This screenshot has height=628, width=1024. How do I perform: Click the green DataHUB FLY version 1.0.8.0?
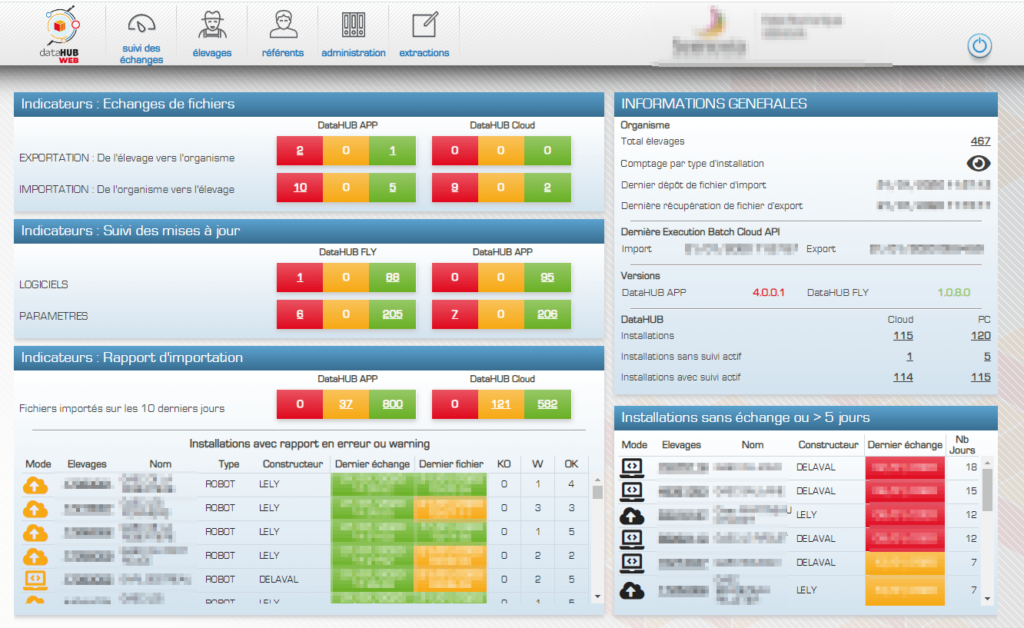[953, 292]
